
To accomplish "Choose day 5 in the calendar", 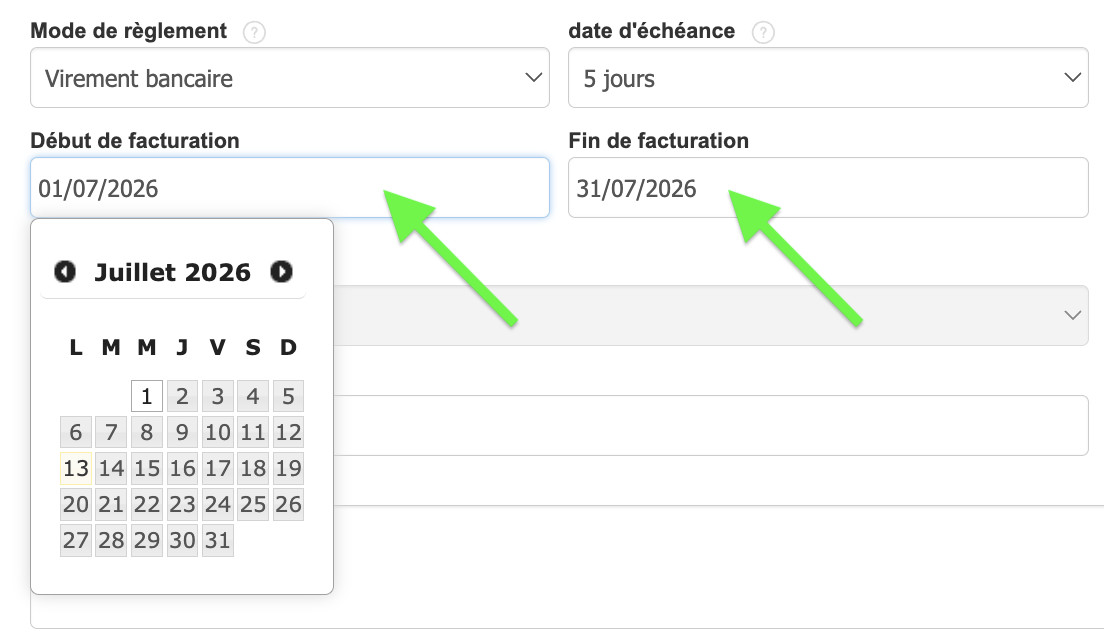I will (x=288, y=396).
